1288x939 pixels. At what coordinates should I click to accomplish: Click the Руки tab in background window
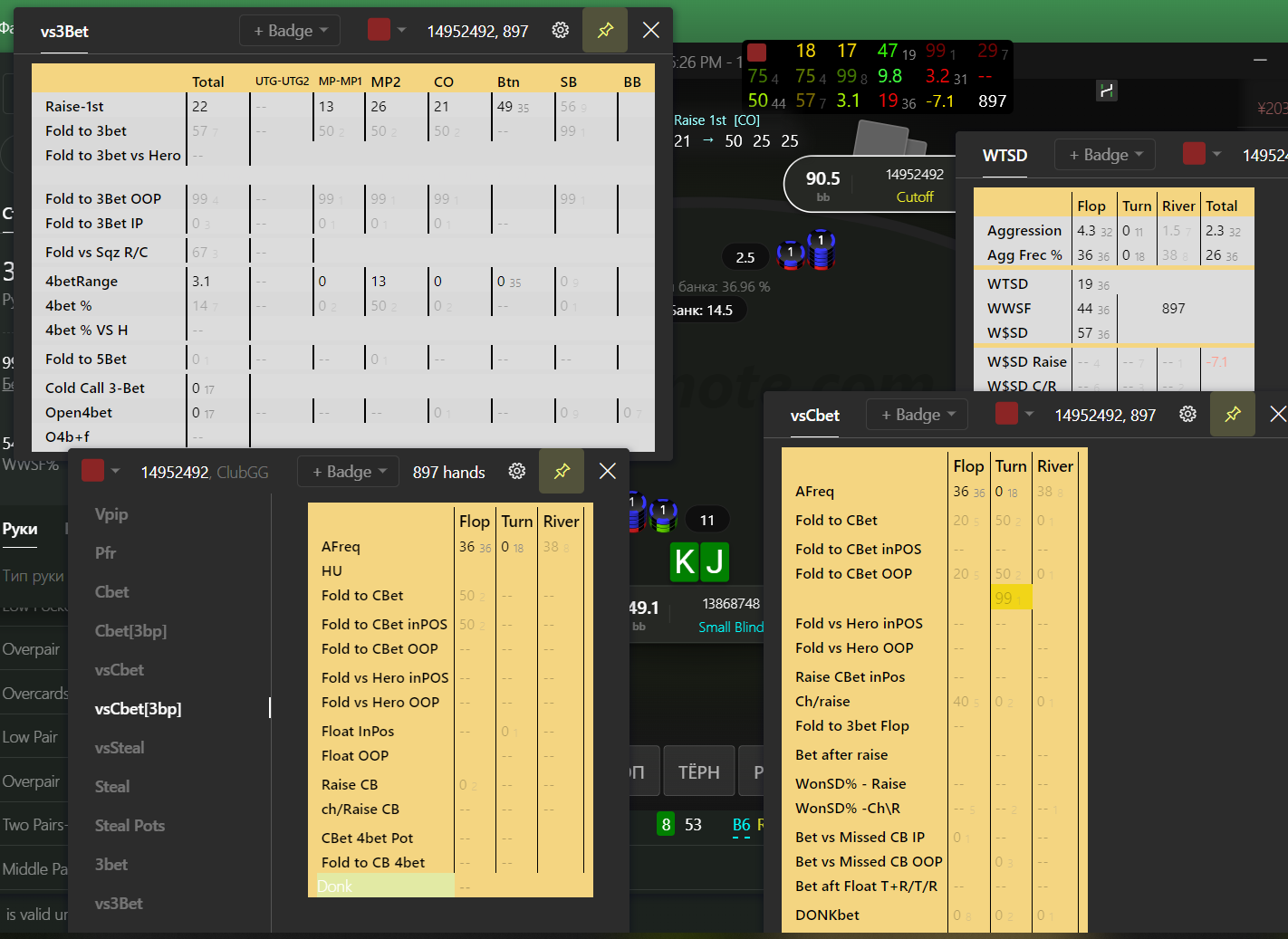pyautogui.click(x=20, y=529)
